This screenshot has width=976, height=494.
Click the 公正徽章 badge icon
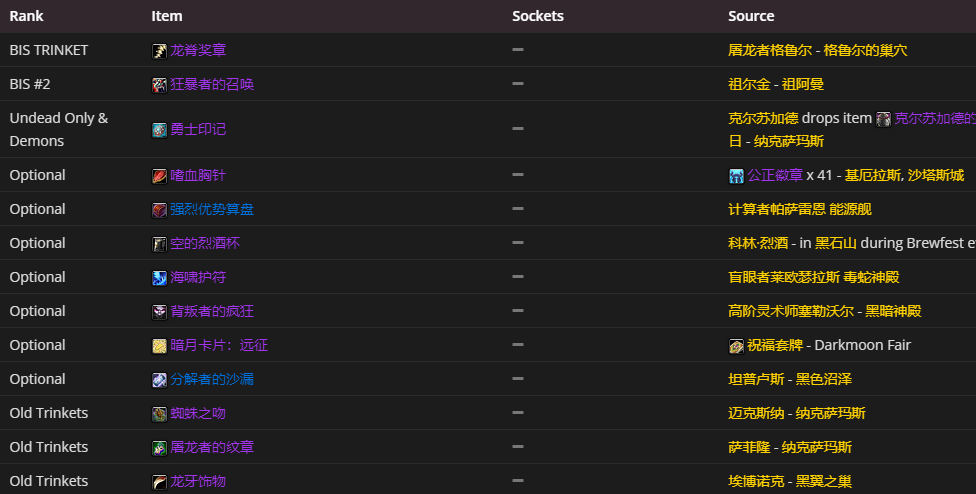pyautogui.click(x=736, y=176)
